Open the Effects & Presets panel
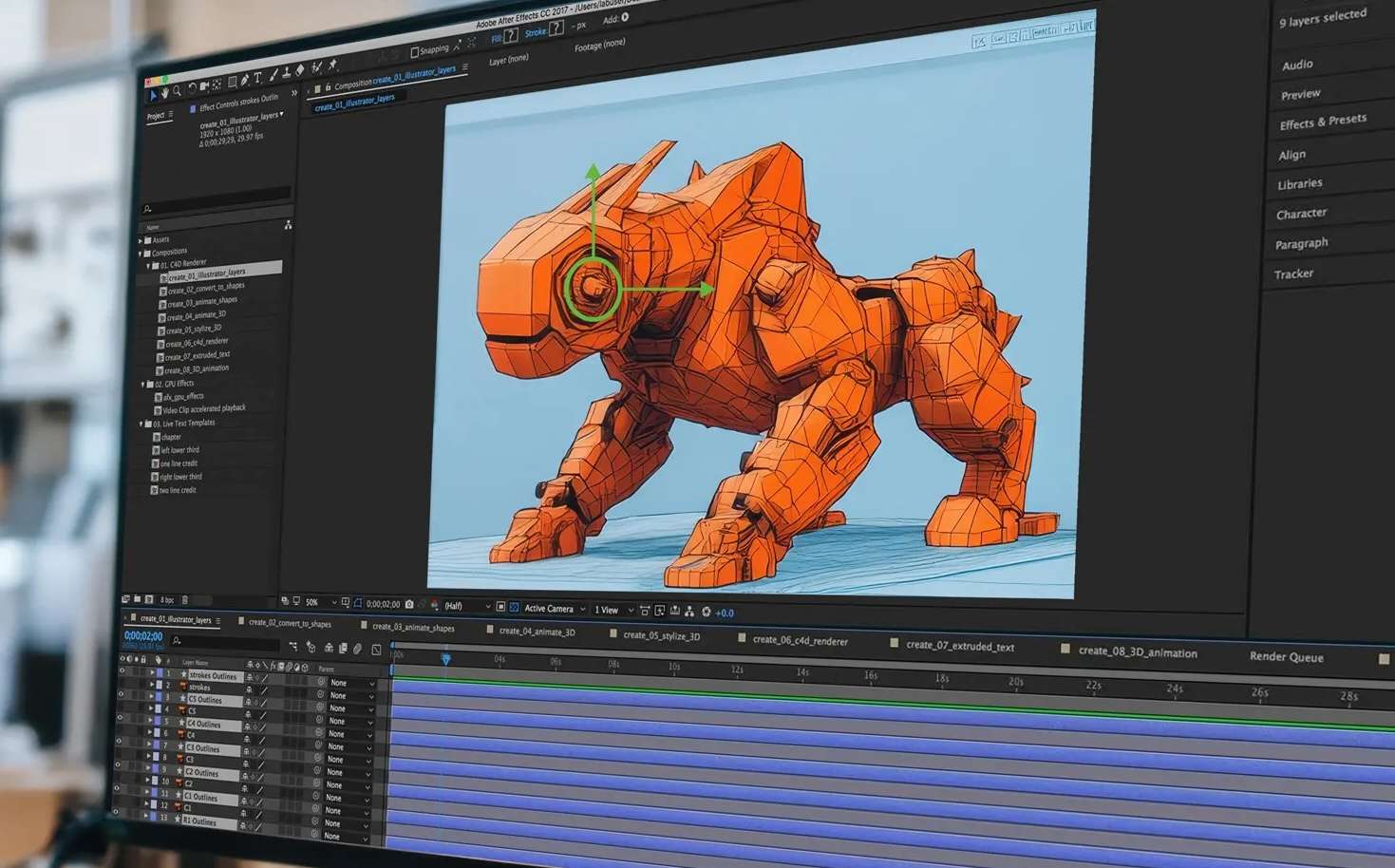 tap(1323, 122)
